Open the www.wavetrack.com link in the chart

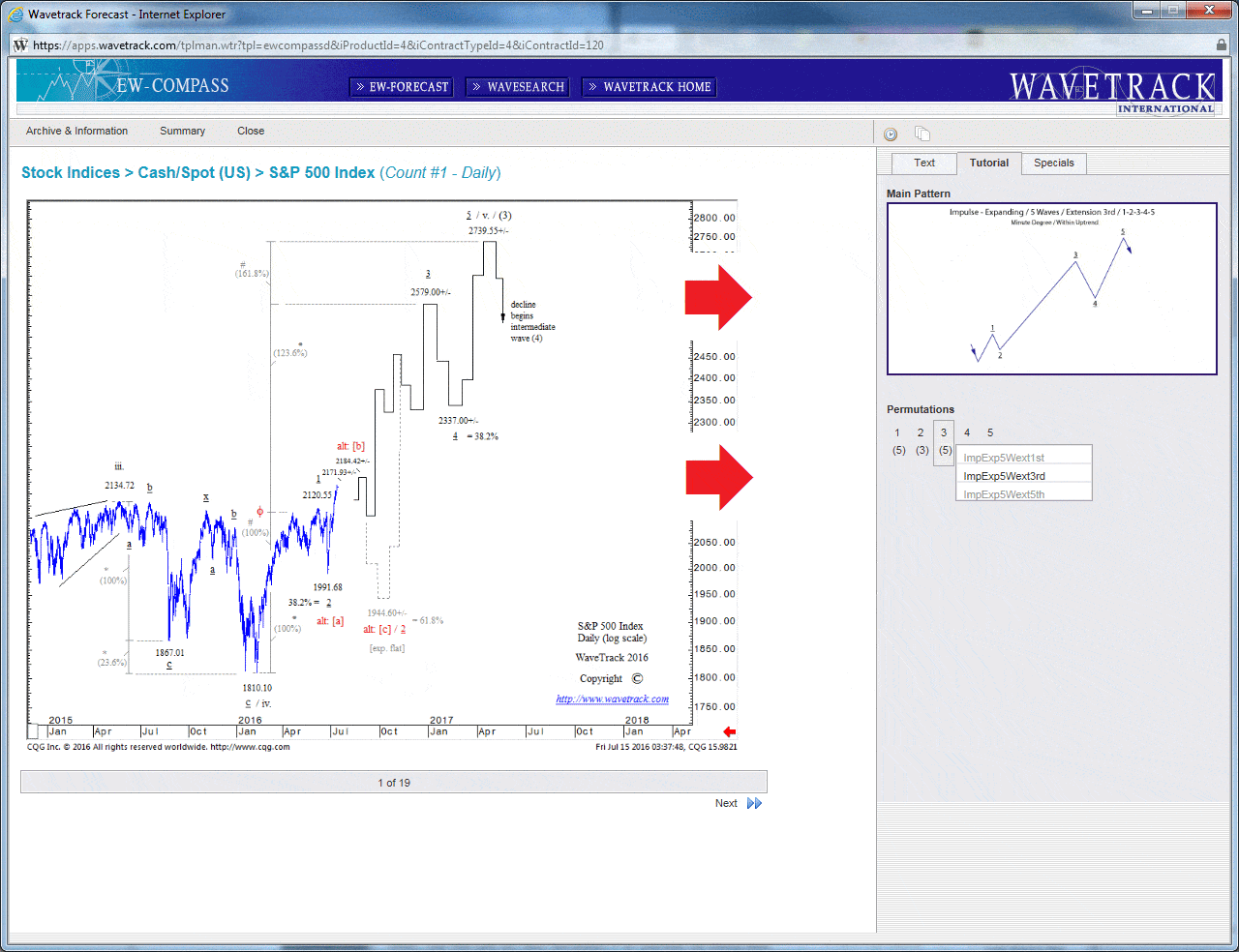pos(612,699)
